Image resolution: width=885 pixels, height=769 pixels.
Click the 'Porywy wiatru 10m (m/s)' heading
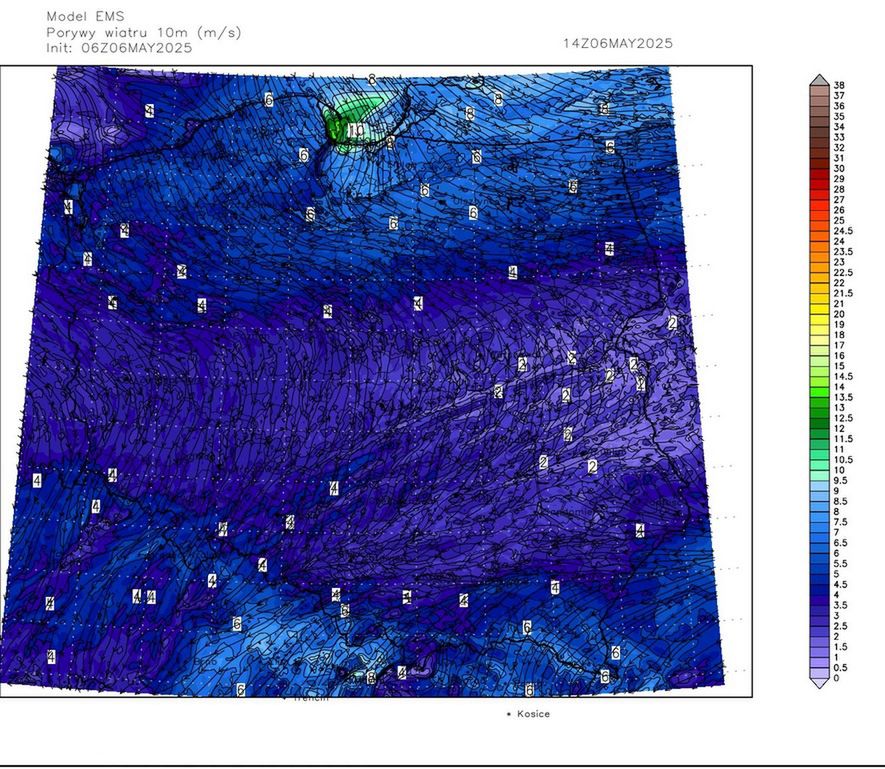tap(144, 33)
